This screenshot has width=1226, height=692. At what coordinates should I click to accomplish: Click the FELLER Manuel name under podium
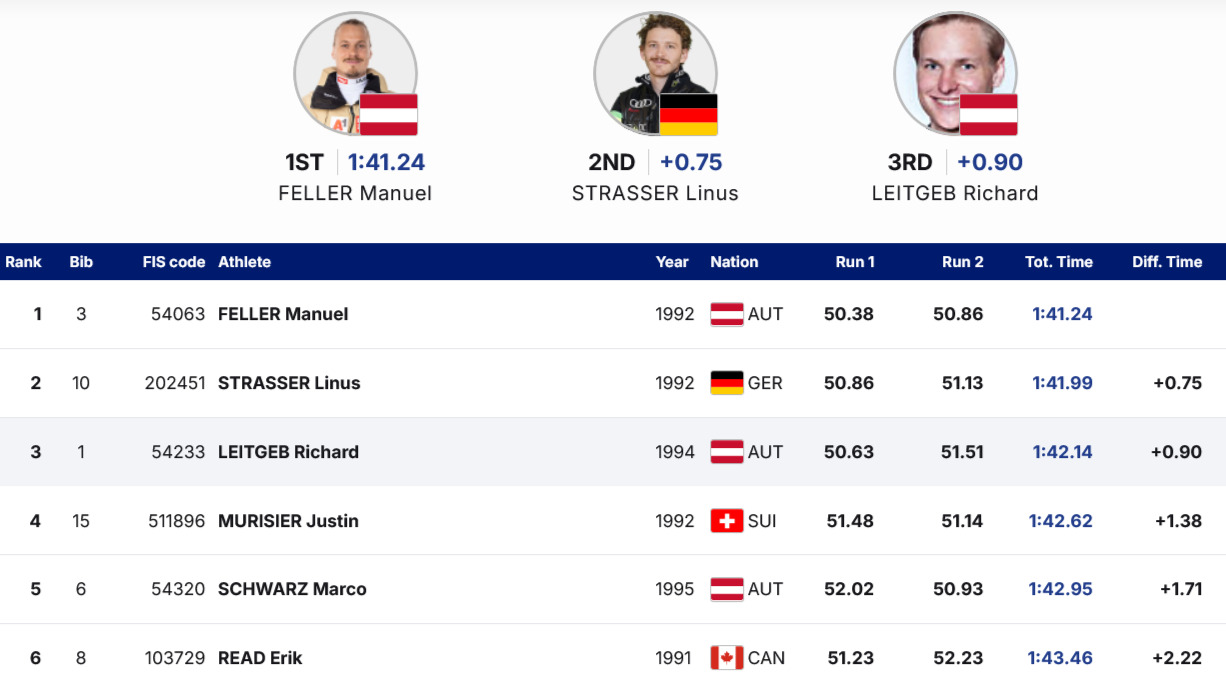click(x=355, y=193)
